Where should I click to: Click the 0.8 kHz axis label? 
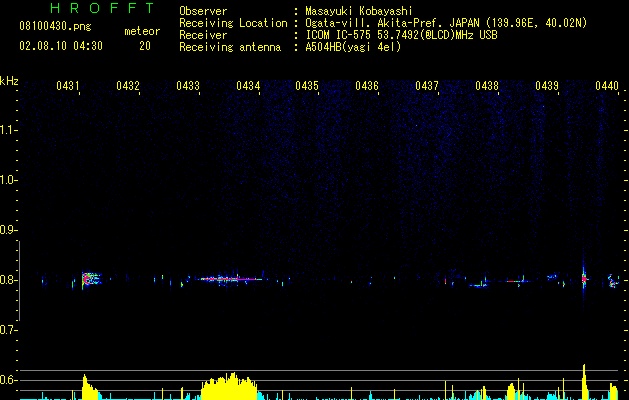(x=7, y=280)
